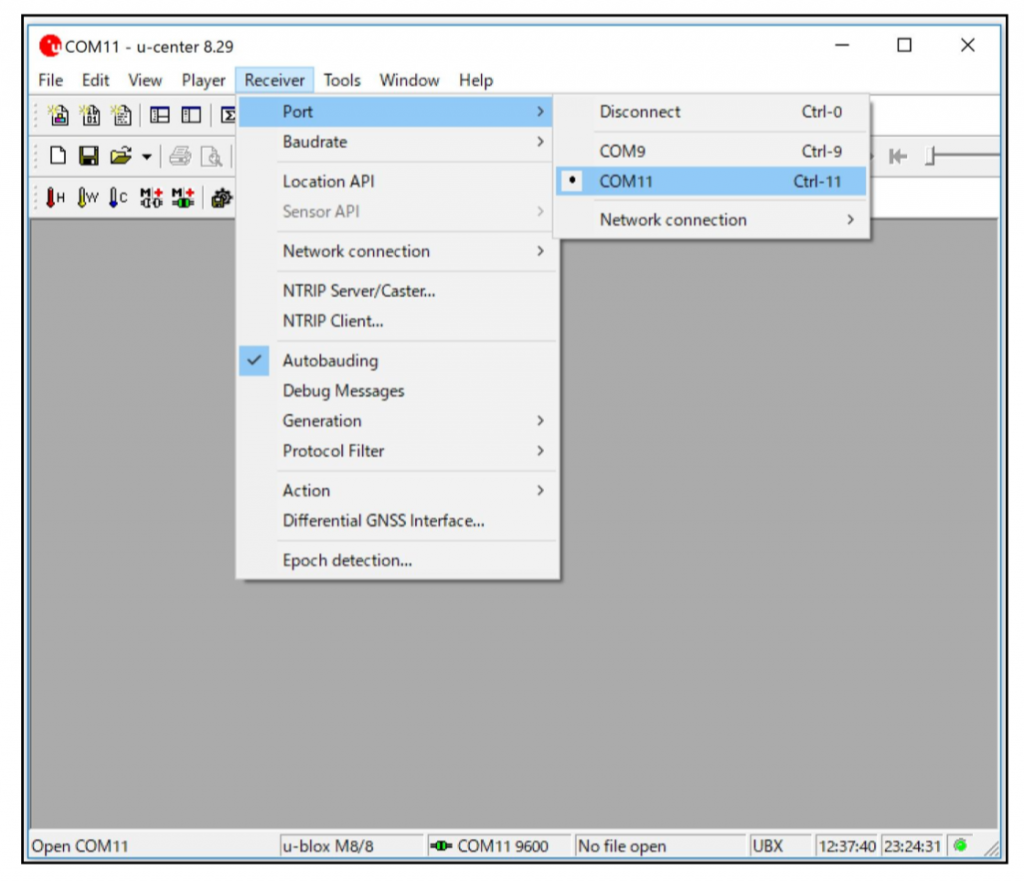
Task: Open NTRIP Server/Caster dialog
Action: tap(398, 291)
